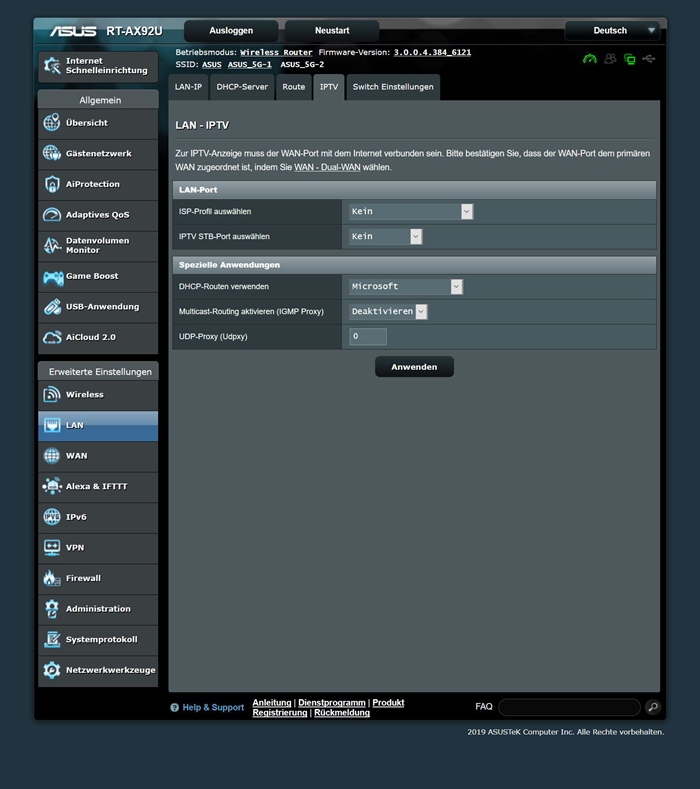Click the Game Boost controller icon
Viewport: 700px width, 789px height.
53,277
